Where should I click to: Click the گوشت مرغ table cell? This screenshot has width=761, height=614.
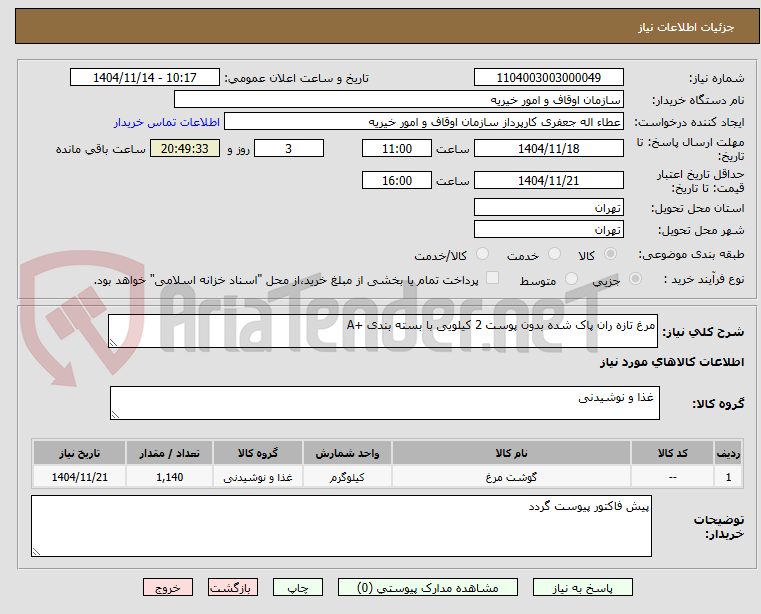(x=511, y=478)
